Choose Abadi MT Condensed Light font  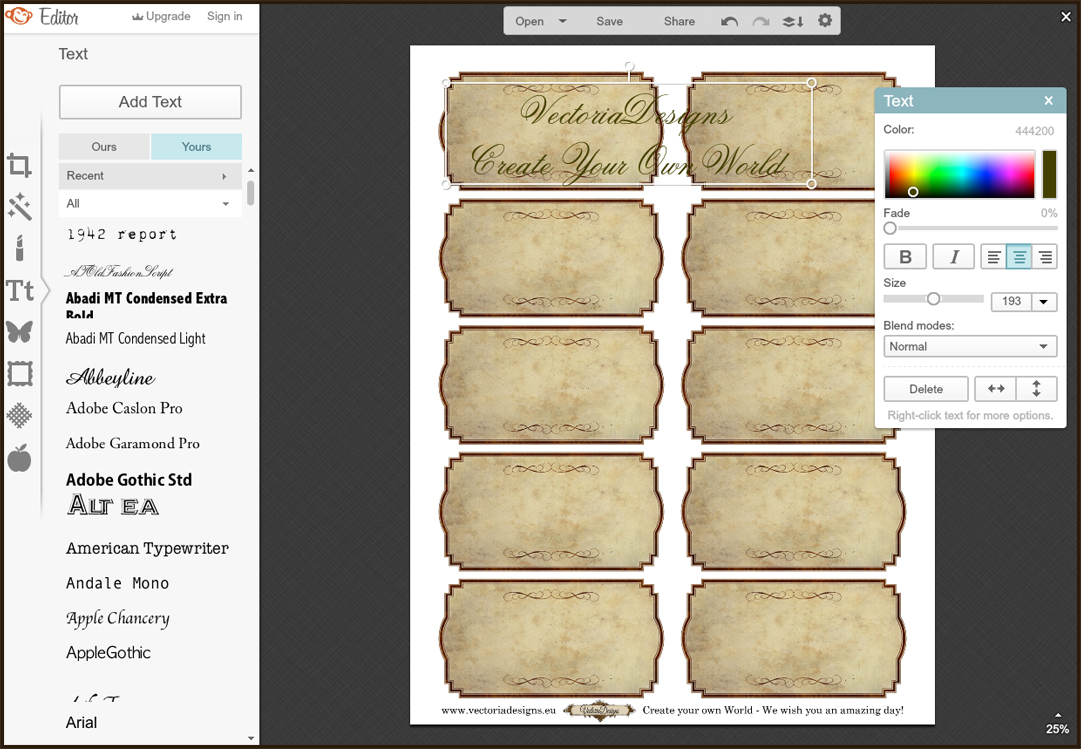[135, 338]
